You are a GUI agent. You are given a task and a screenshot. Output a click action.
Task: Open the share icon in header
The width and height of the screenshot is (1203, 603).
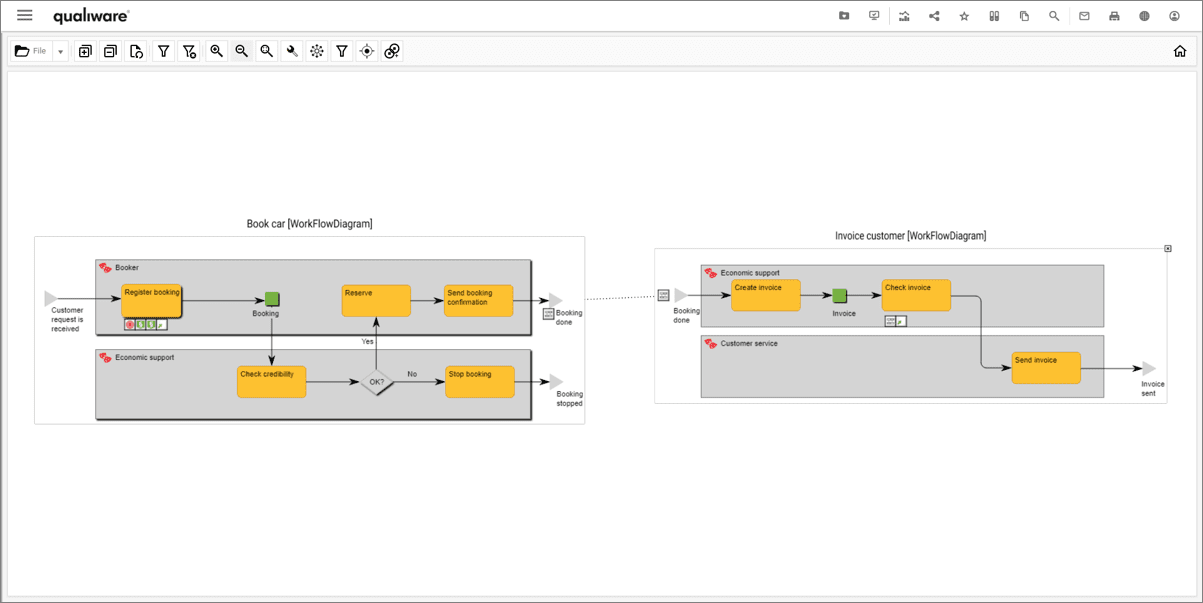934,16
